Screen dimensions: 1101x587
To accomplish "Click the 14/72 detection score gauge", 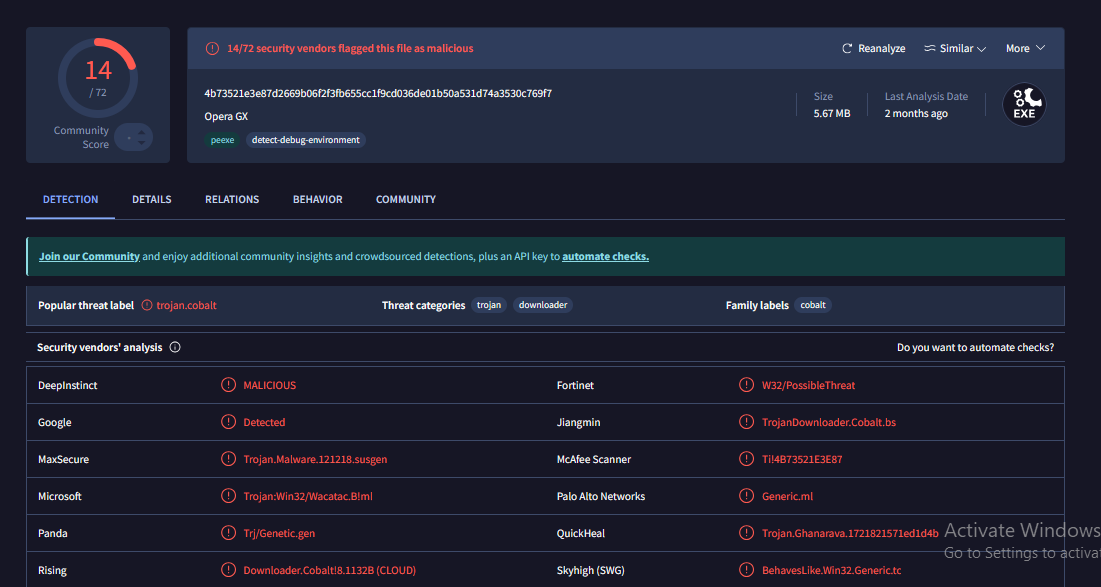I will (x=97, y=77).
